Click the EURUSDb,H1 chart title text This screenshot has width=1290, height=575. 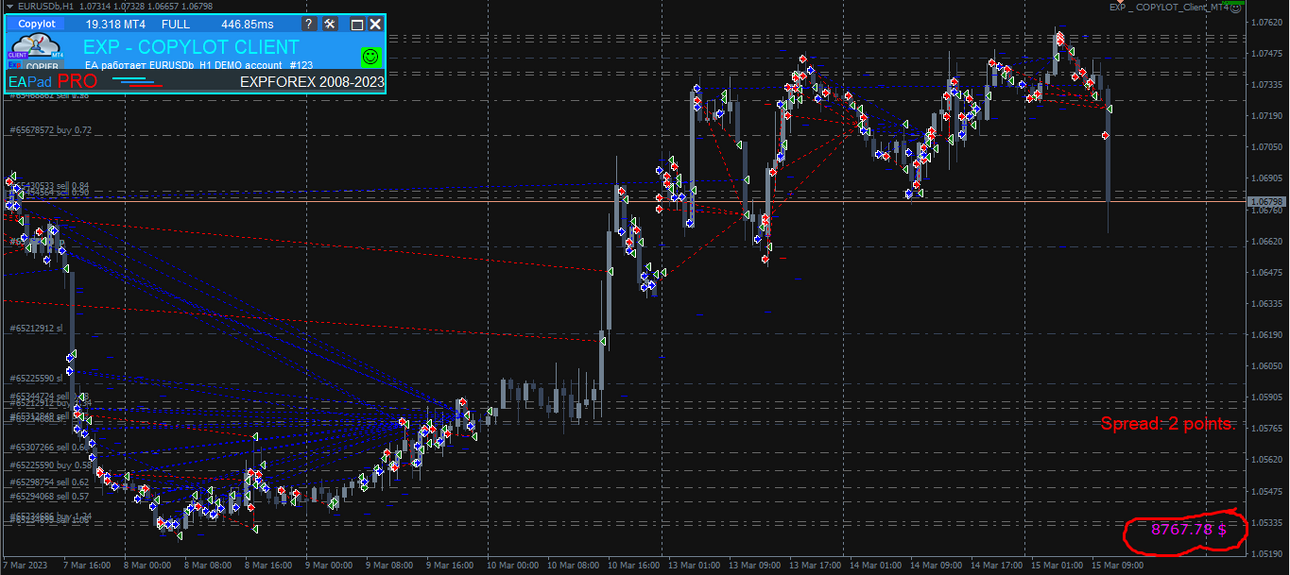[45, 6]
